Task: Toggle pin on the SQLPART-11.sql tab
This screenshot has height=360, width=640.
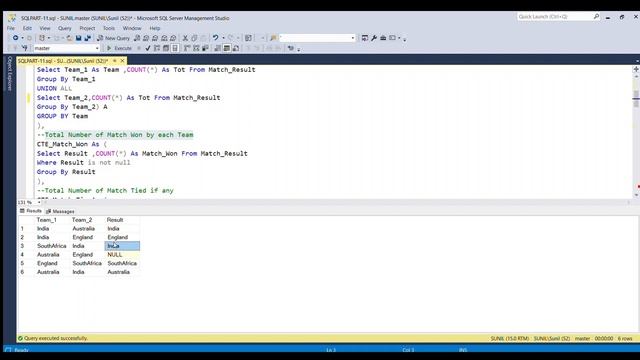Action: click(115, 60)
